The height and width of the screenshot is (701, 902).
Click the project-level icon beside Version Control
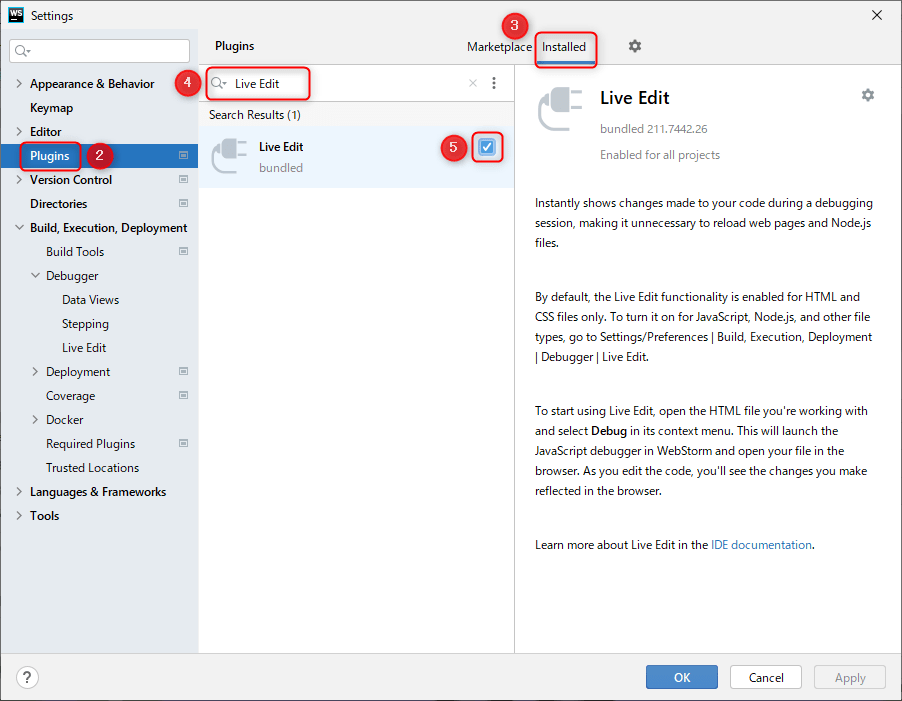pos(184,179)
